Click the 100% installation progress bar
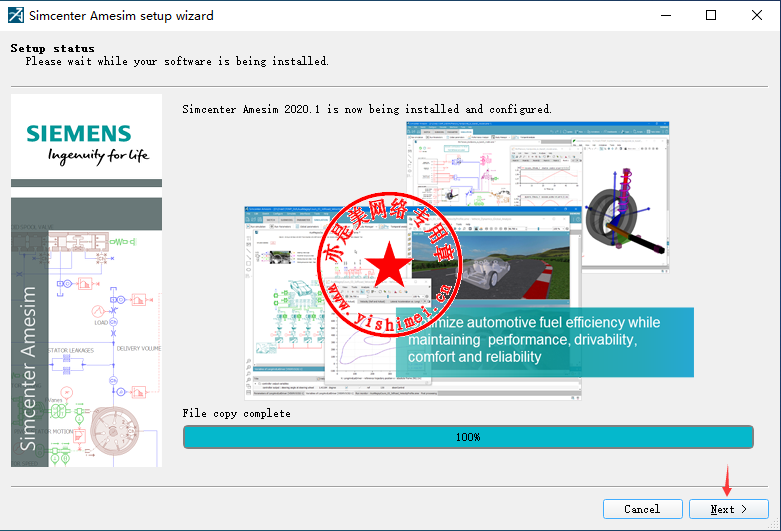 (468, 437)
